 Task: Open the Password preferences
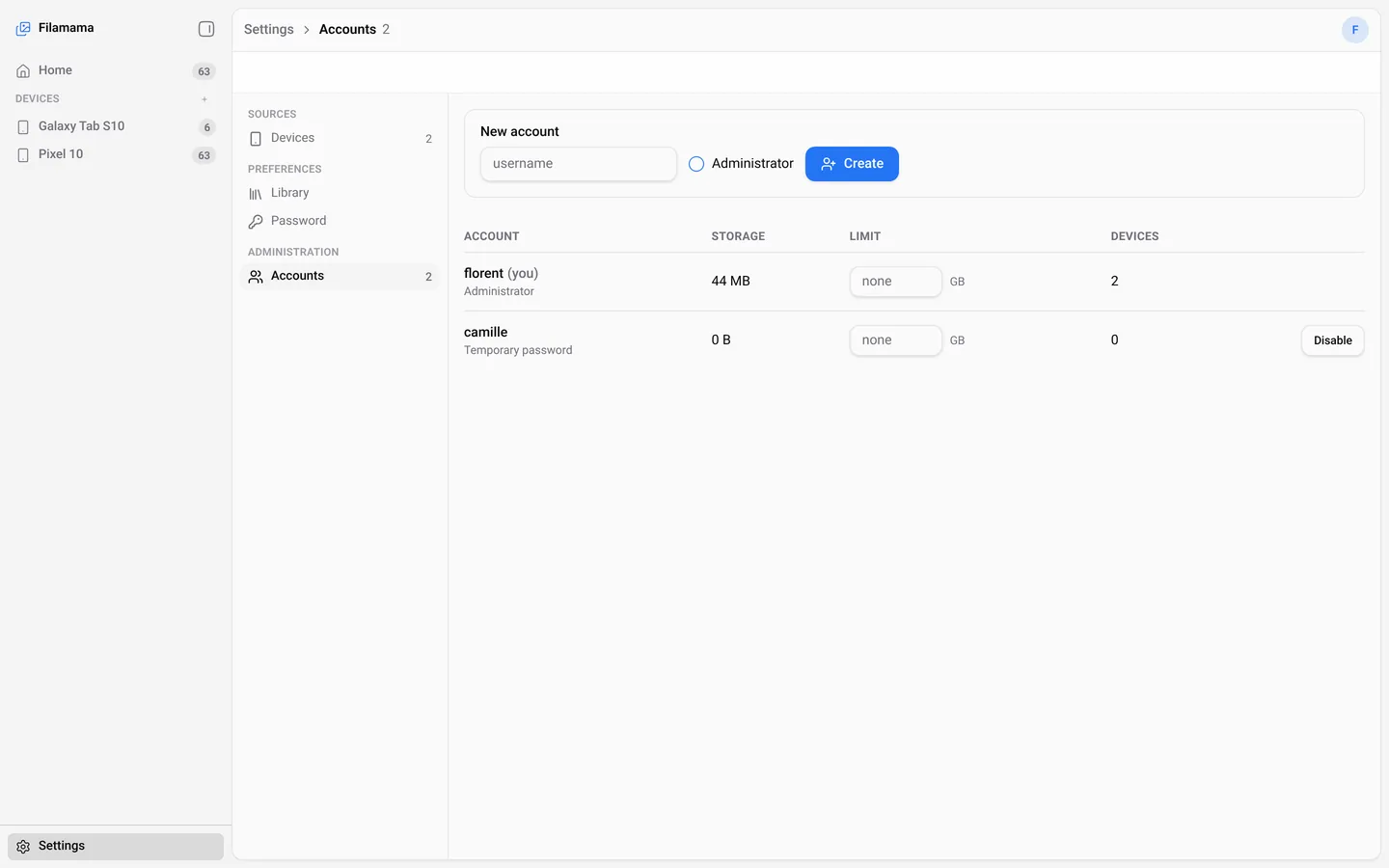pos(340,221)
